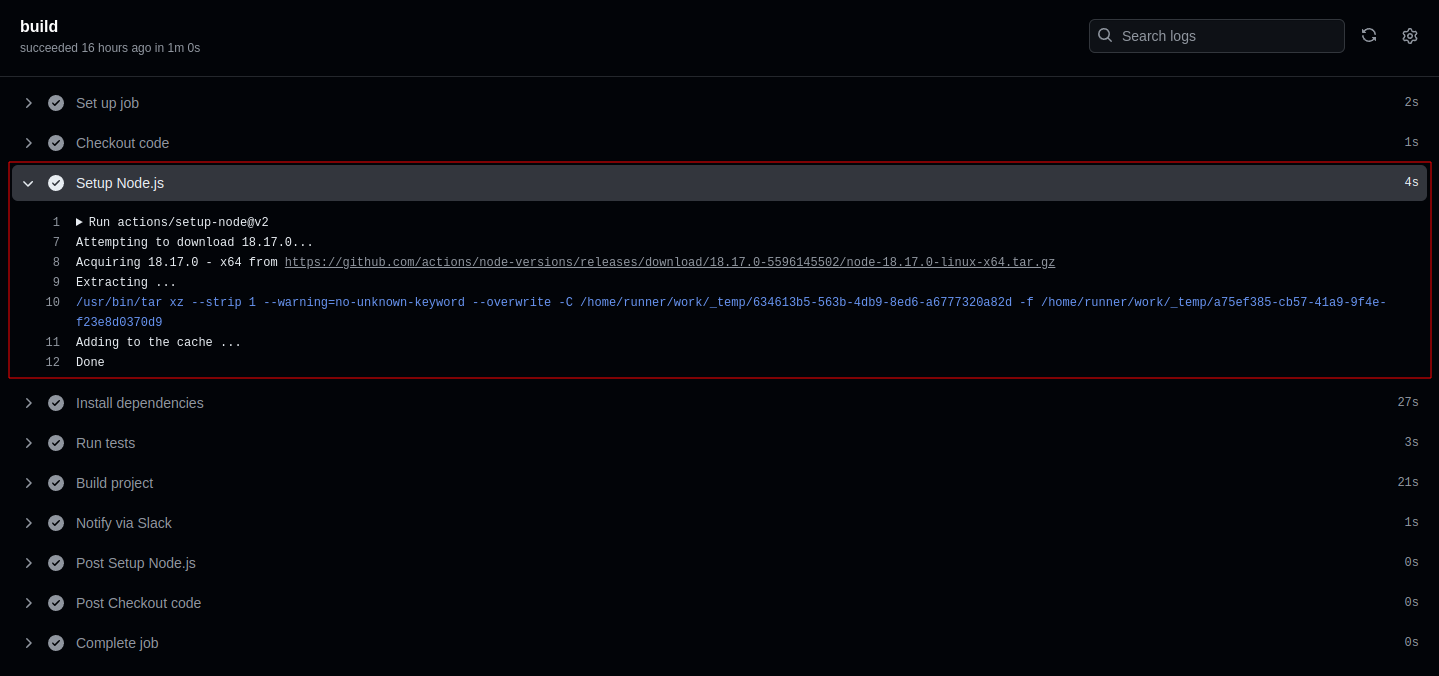This screenshot has height=676, width=1439.
Task: Click the /usr/bin/tar command log line
Action: pyautogui.click(x=731, y=312)
